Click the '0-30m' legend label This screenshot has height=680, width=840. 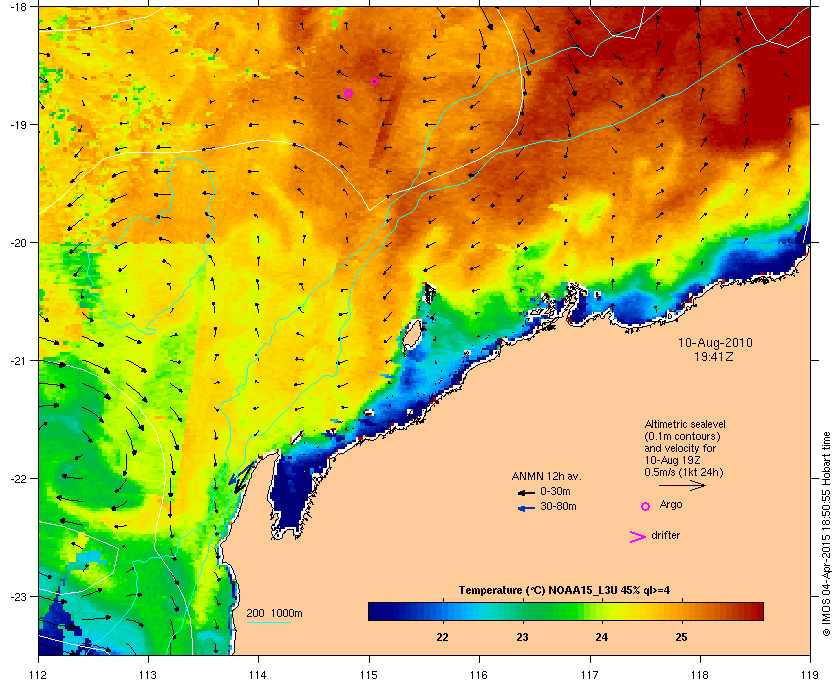(x=556, y=491)
